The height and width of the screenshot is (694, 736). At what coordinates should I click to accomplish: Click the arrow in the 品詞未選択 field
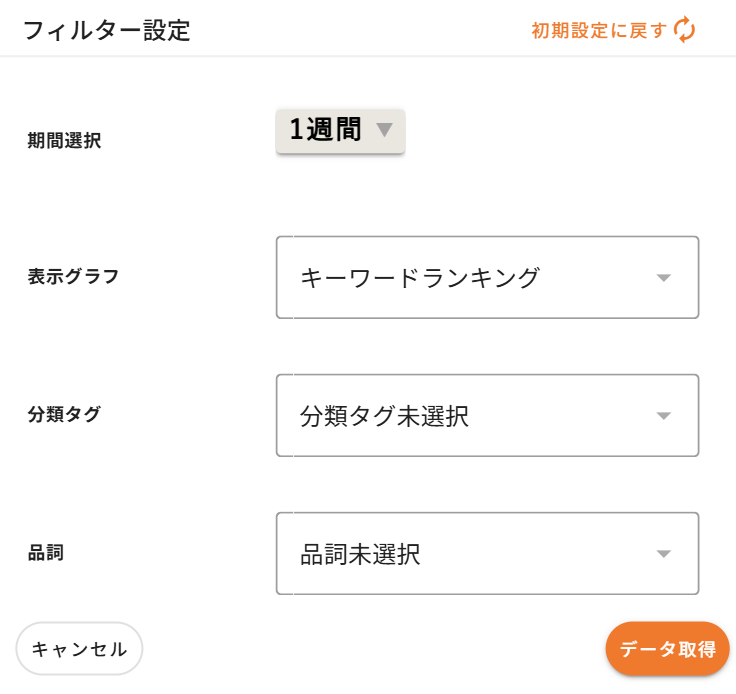coord(663,554)
